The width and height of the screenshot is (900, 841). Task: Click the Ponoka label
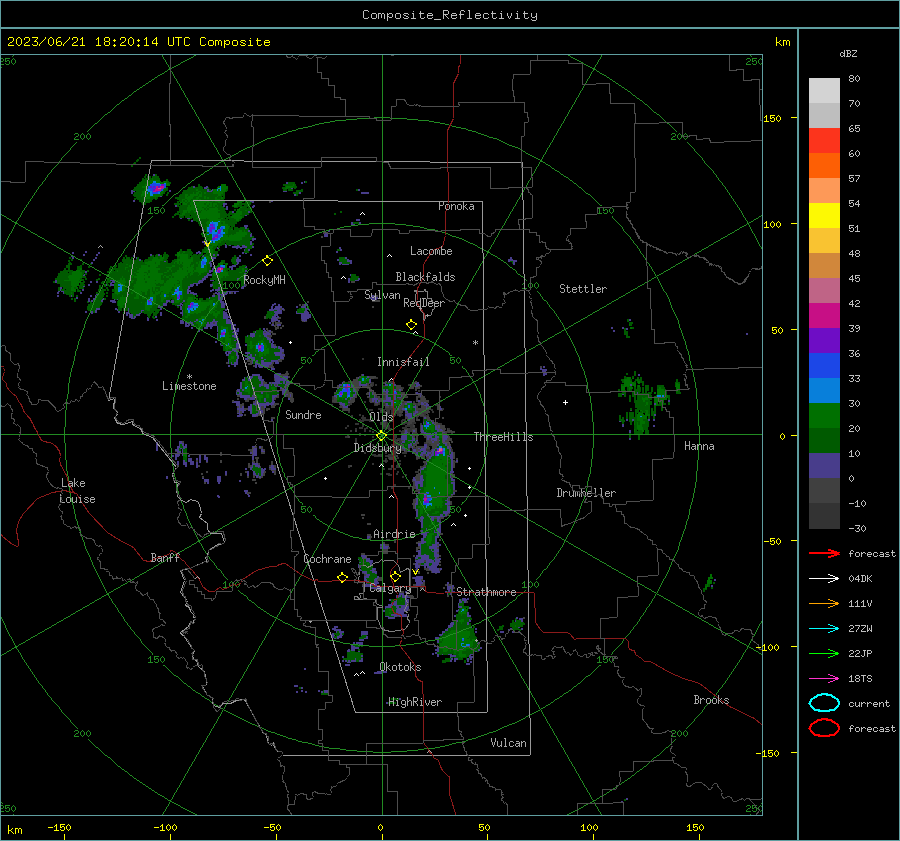(x=456, y=206)
